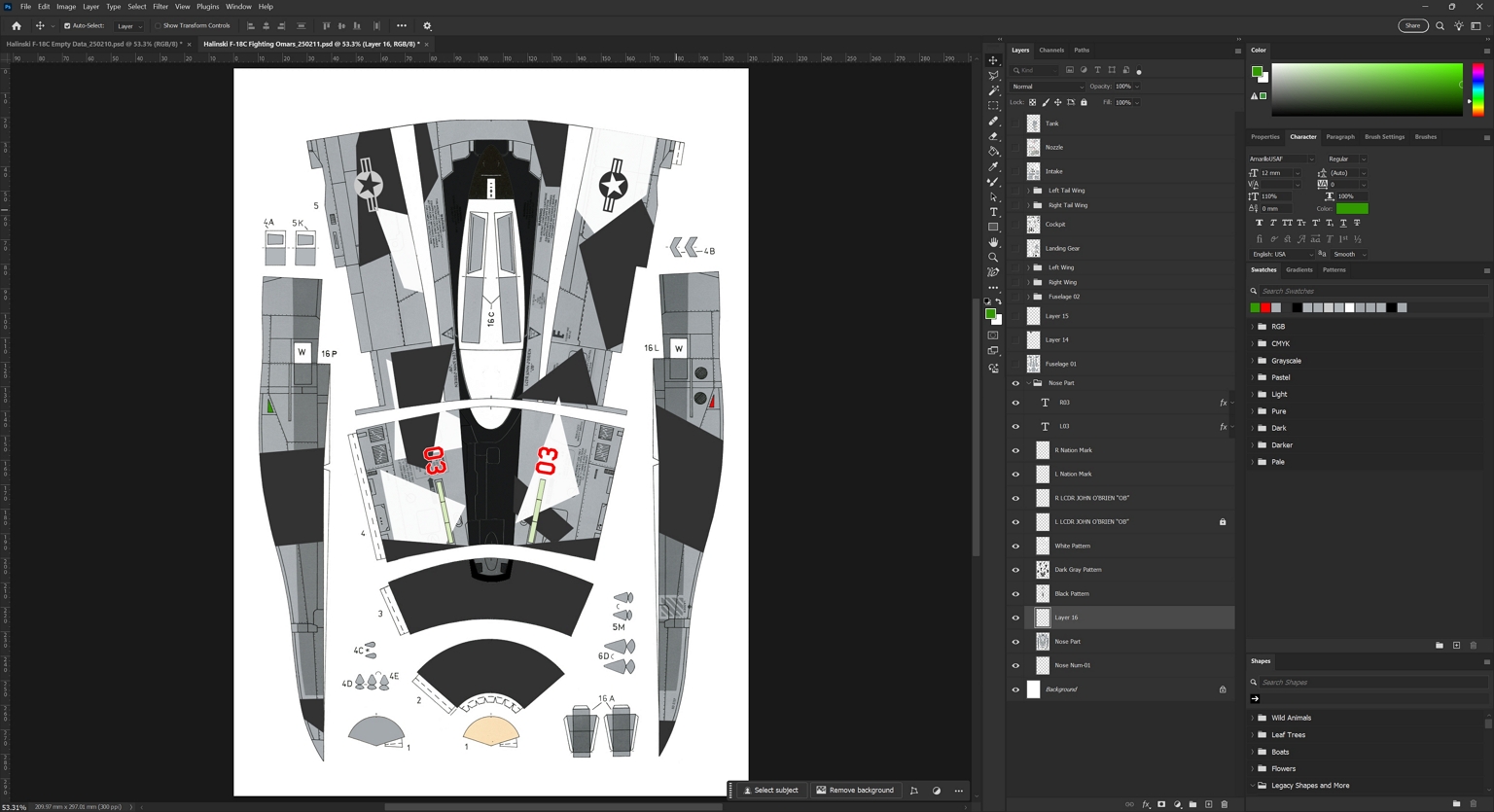The height and width of the screenshot is (812, 1494).
Task: Show the Cockpit layer
Action: pyautogui.click(x=1015, y=225)
